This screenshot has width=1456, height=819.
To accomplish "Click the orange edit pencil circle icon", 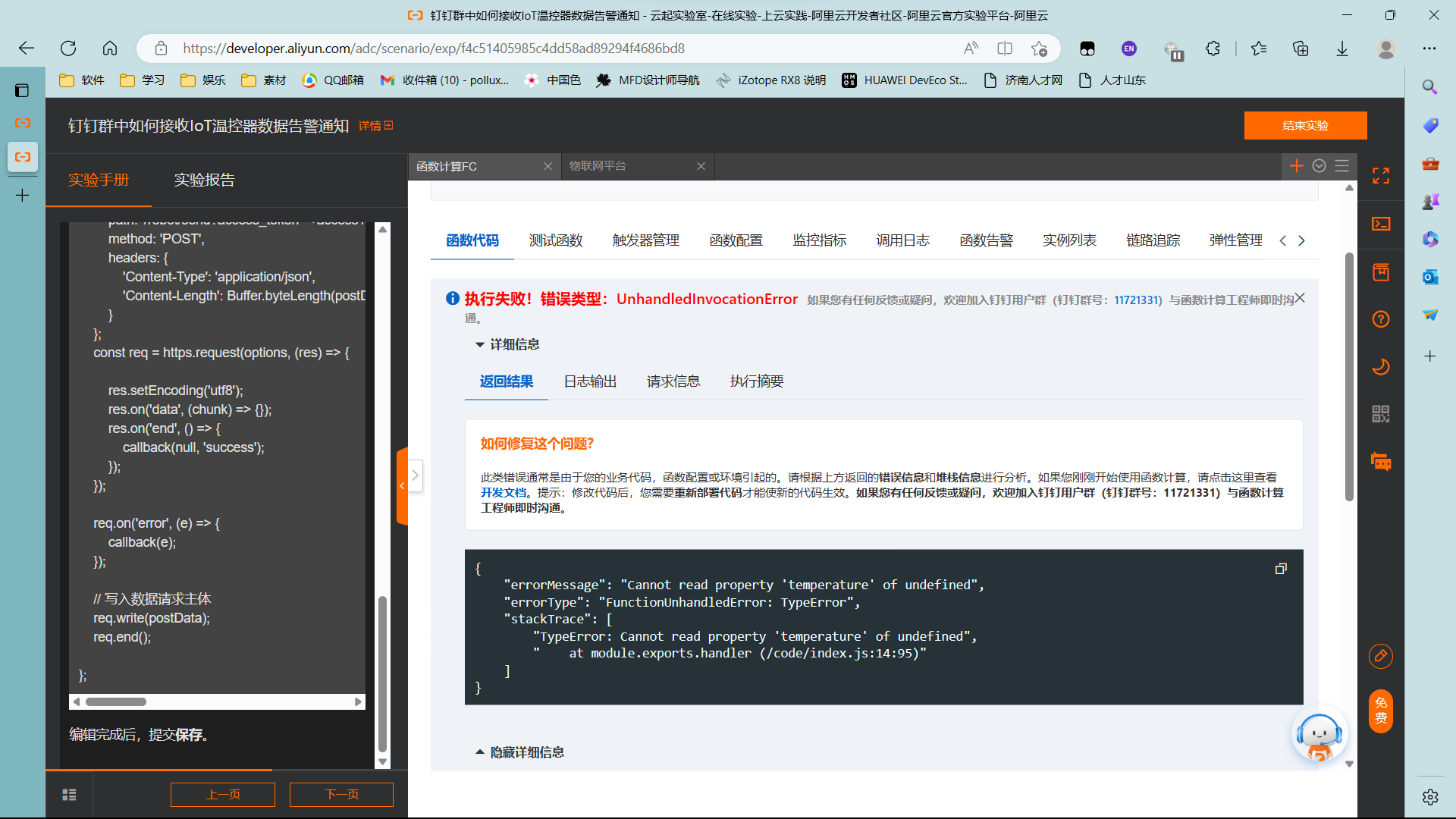I will tap(1381, 656).
